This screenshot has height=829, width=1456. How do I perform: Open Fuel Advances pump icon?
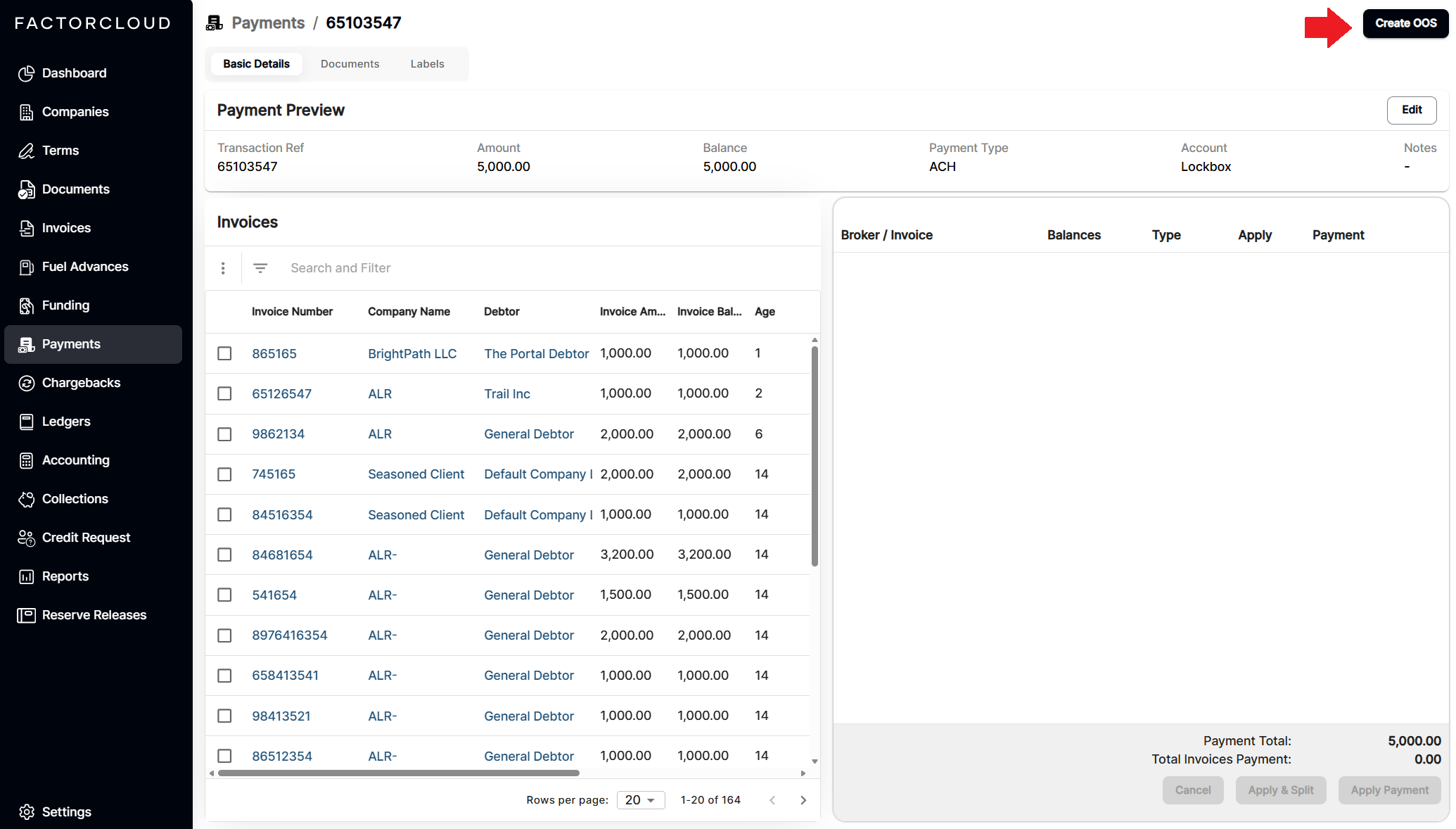coord(26,267)
